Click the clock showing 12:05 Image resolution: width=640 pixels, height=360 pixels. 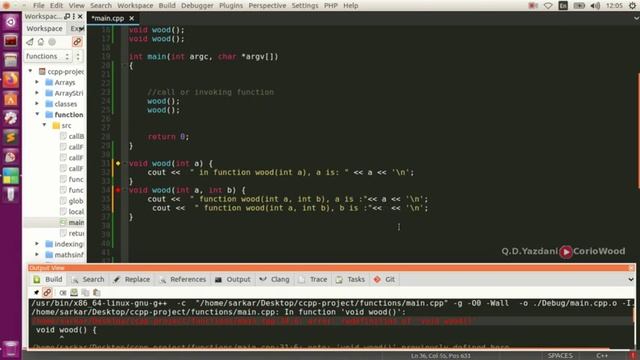coord(614,6)
